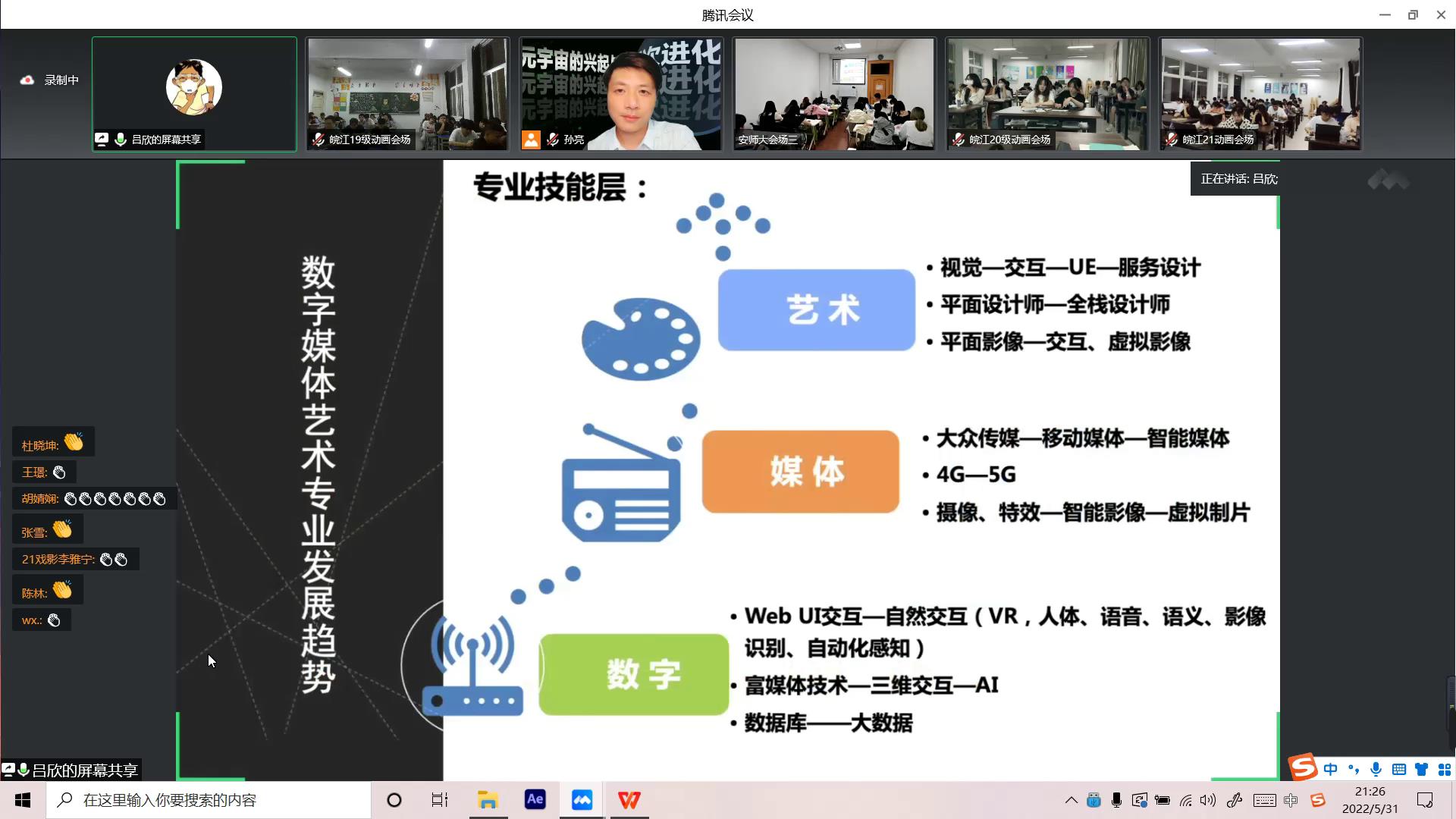
Task: Open Adobe After Effects from taskbar
Action: click(x=535, y=799)
